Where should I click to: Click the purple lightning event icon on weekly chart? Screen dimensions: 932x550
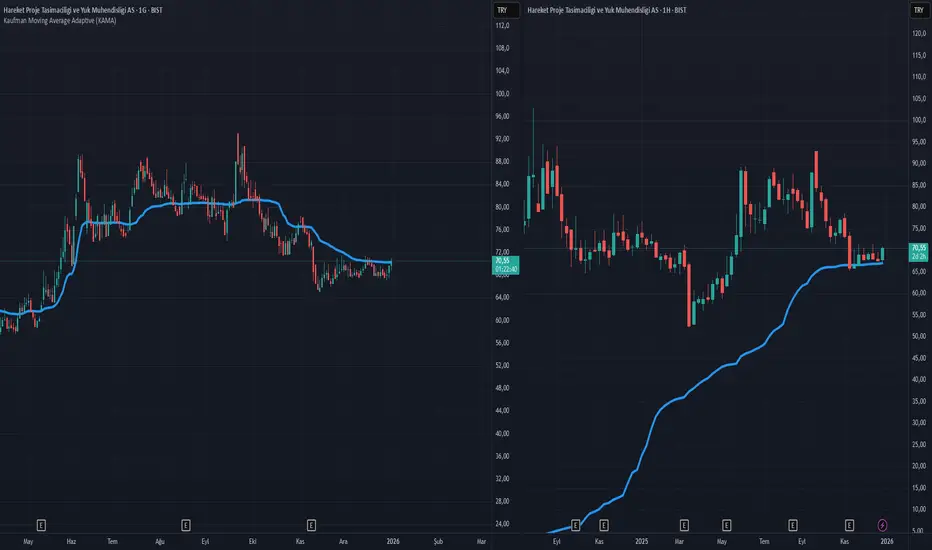[882, 525]
